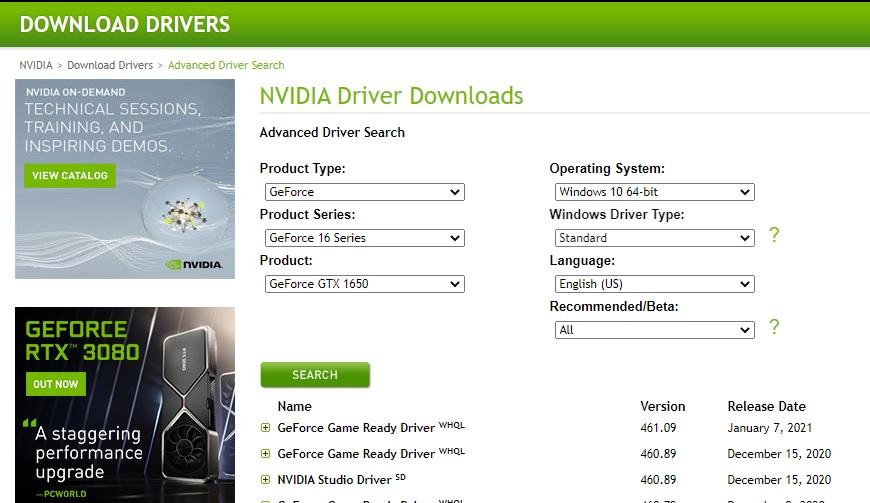Screen dimensions: 870x503
Task: Click the NVIDIA Studio Driver's December 15, 2020 date
Action: 779,480
